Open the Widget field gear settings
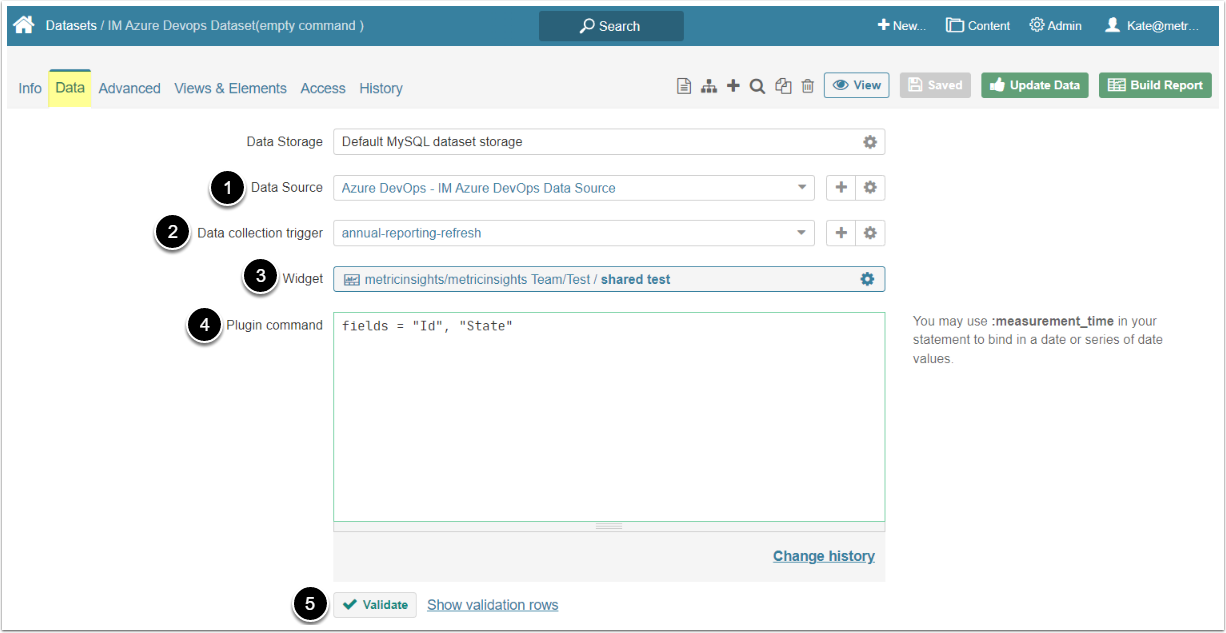The height and width of the screenshot is (633, 1226). coord(868,279)
